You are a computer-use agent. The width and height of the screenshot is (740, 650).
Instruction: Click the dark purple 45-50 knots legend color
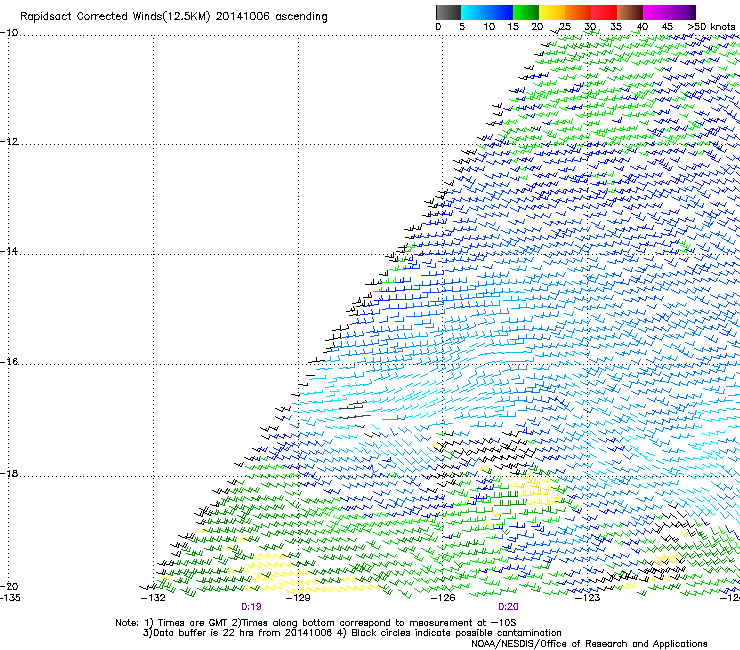point(682,12)
